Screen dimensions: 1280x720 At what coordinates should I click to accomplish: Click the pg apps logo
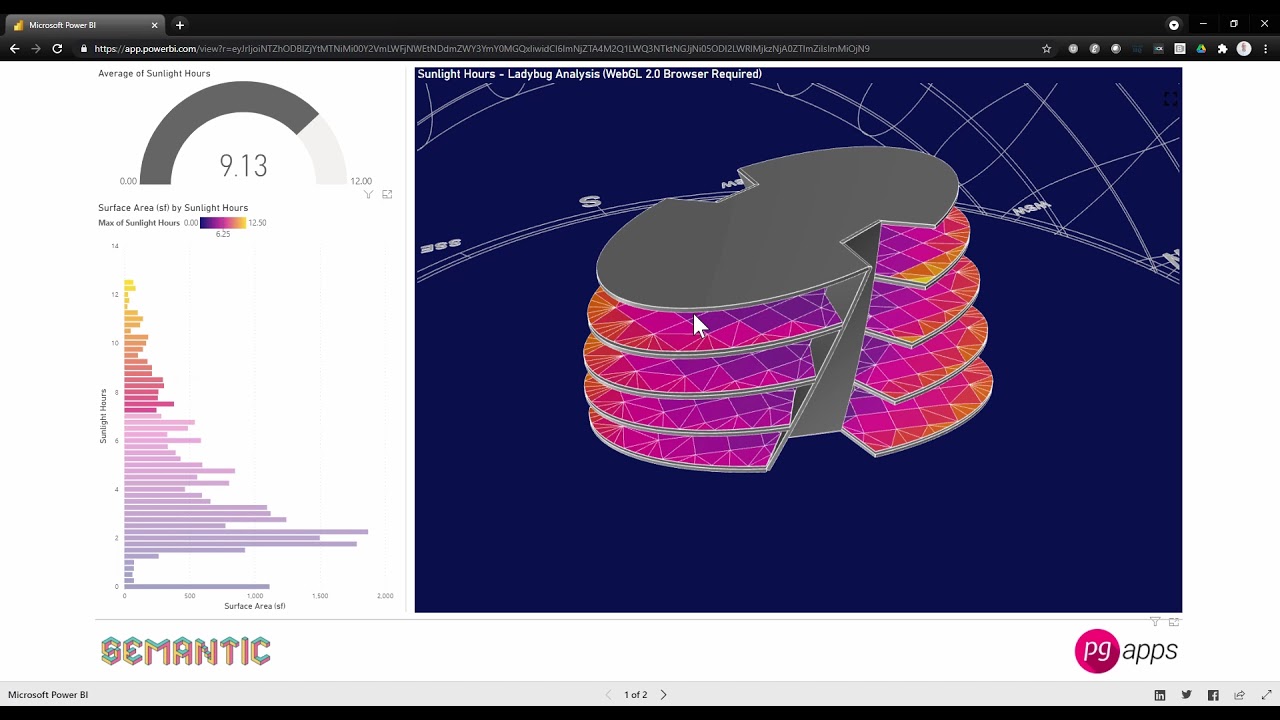point(1127,650)
